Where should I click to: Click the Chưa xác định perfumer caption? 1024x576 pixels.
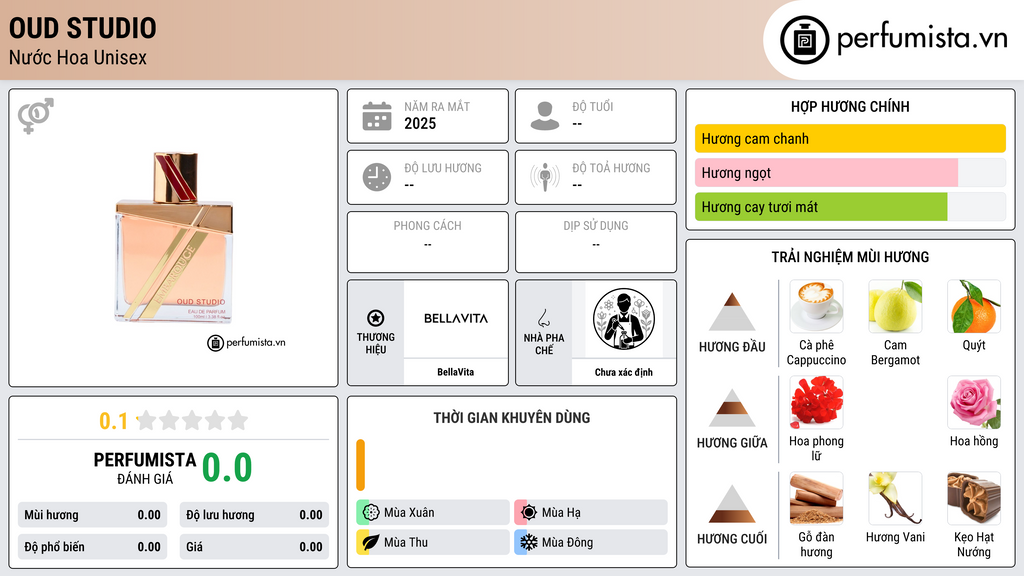pyautogui.click(x=624, y=372)
